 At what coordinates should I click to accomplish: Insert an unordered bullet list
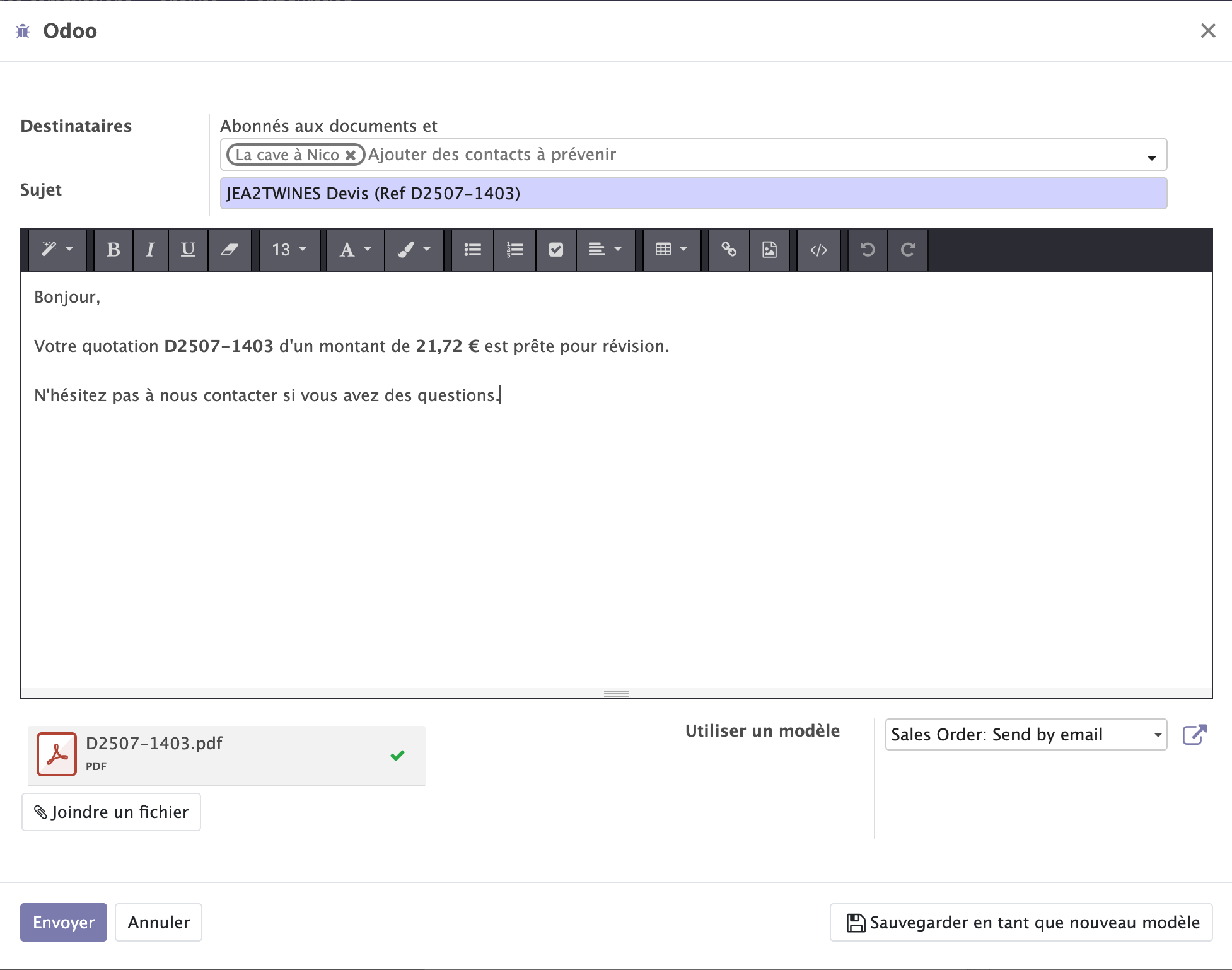click(472, 250)
